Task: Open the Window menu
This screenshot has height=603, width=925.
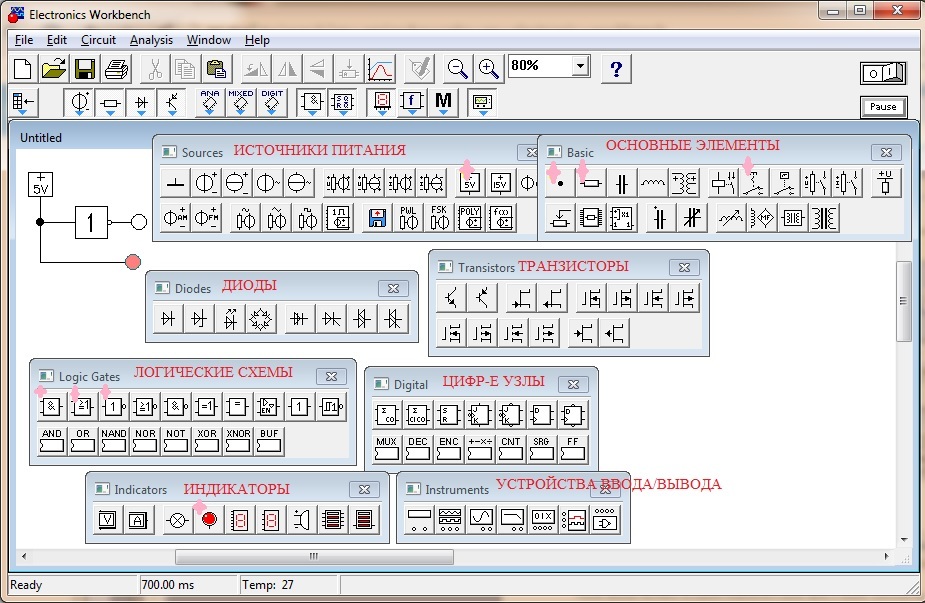Action: pos(209,40)
